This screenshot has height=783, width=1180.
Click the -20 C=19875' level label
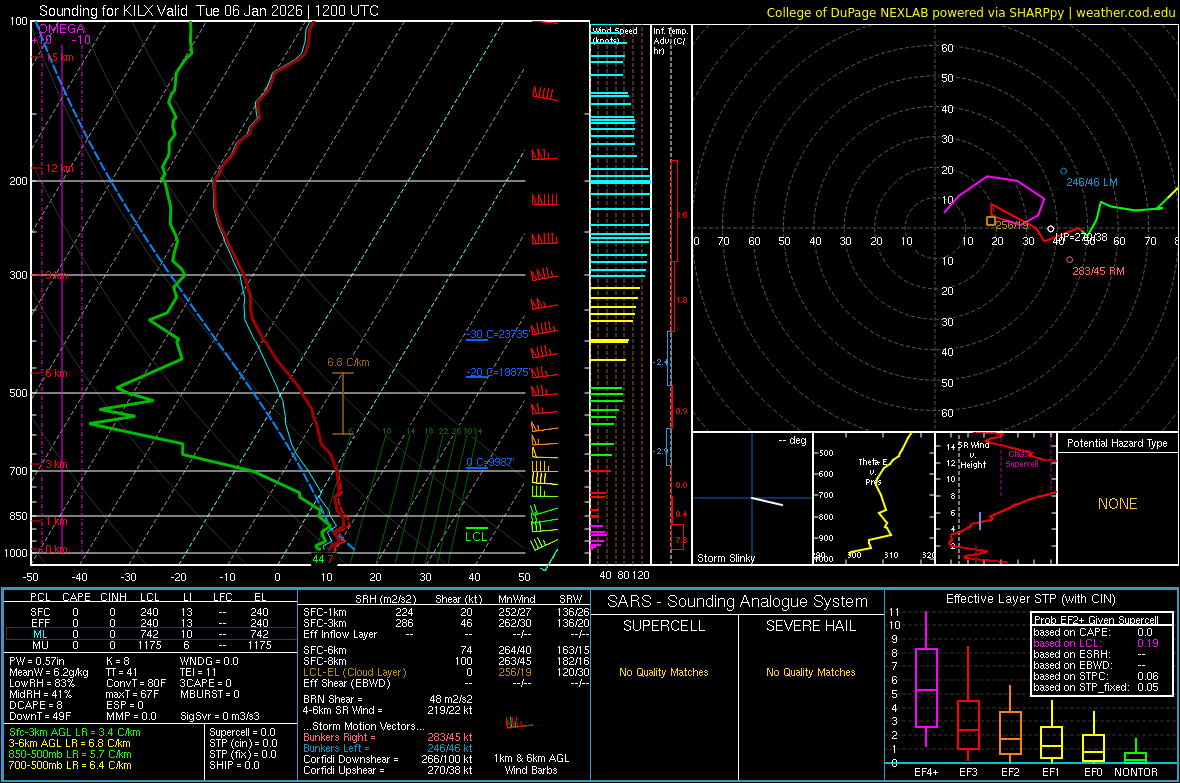click(497, 372)
